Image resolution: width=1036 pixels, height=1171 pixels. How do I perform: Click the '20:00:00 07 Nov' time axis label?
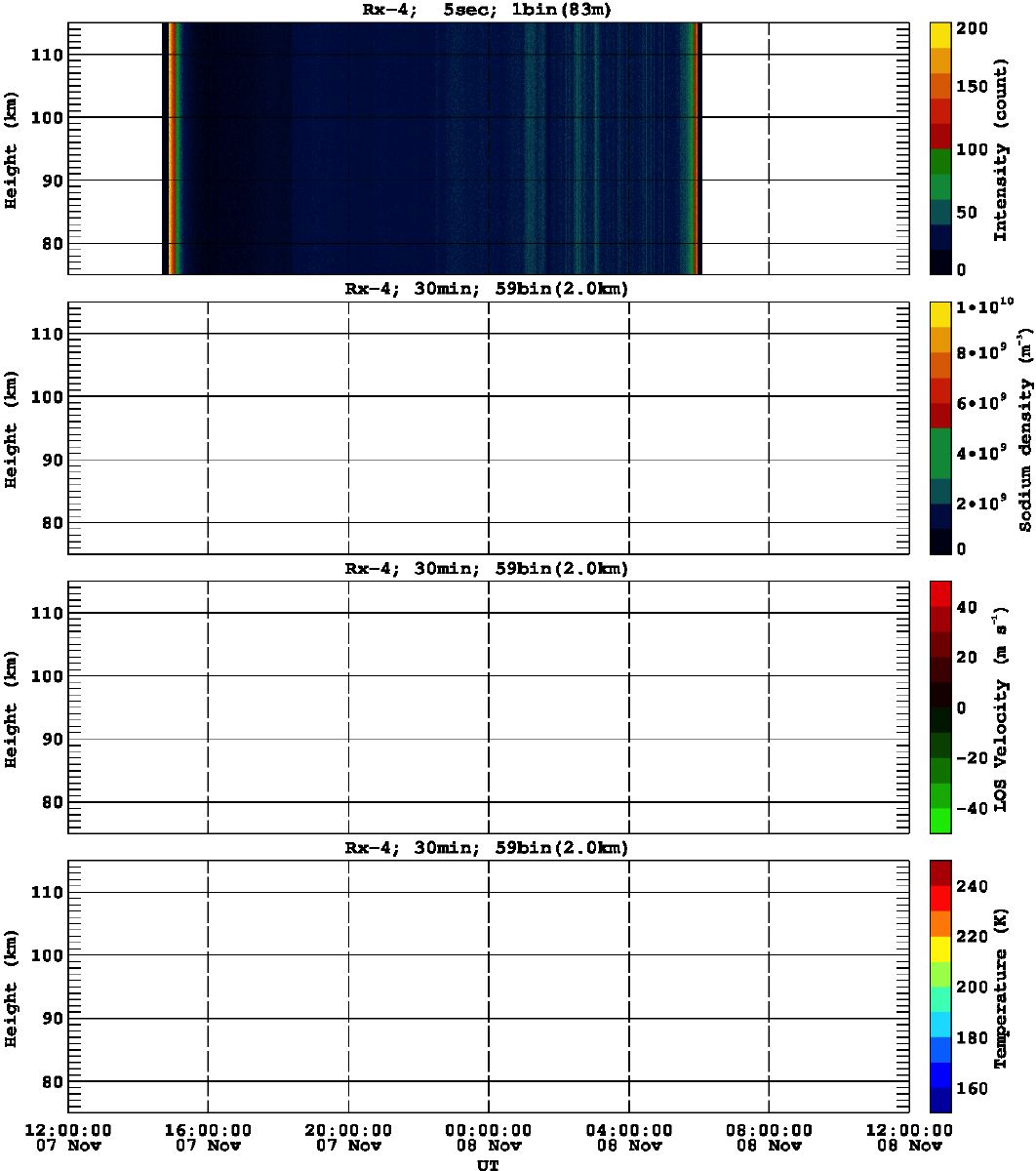348,1137
